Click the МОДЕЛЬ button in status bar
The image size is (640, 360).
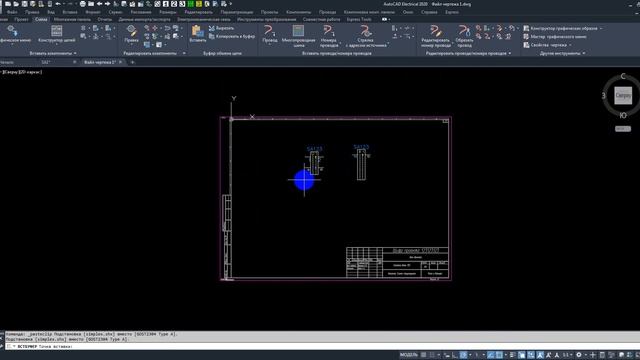click(409, 355)
